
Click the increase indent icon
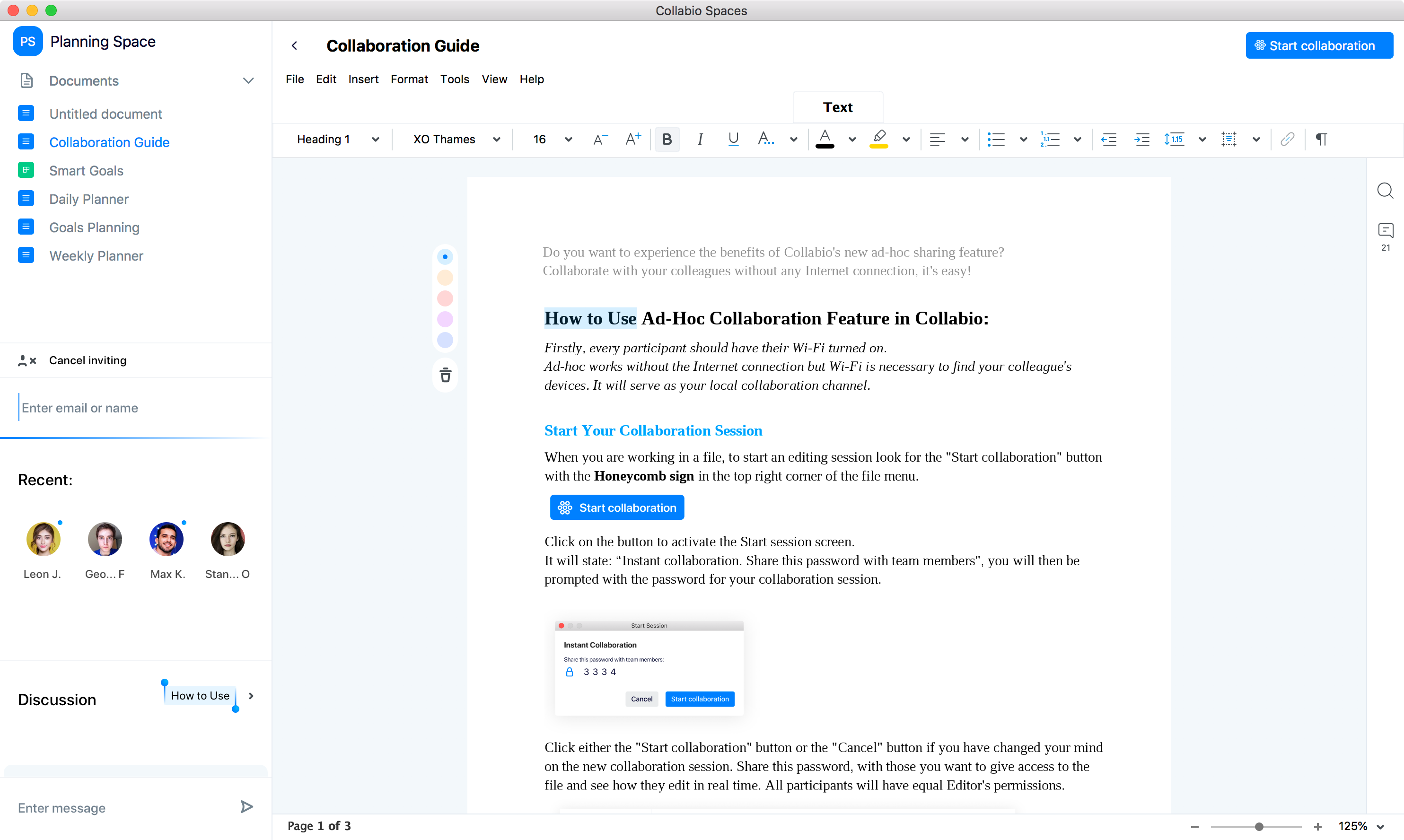click(x=1142, y=139)
